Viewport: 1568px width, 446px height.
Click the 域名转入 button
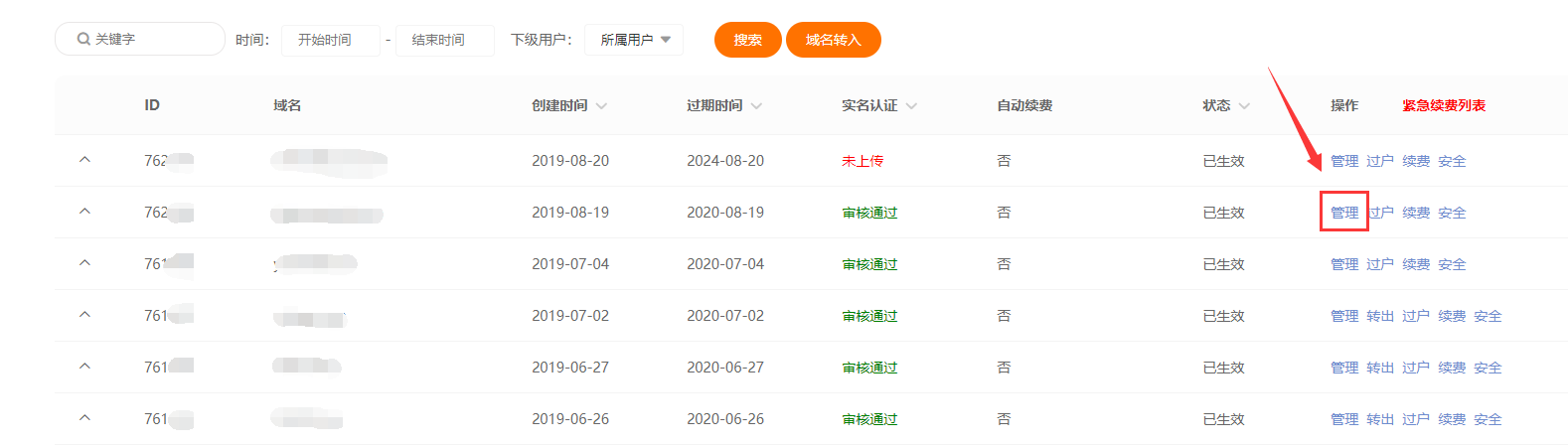click(x=833, y=40)
